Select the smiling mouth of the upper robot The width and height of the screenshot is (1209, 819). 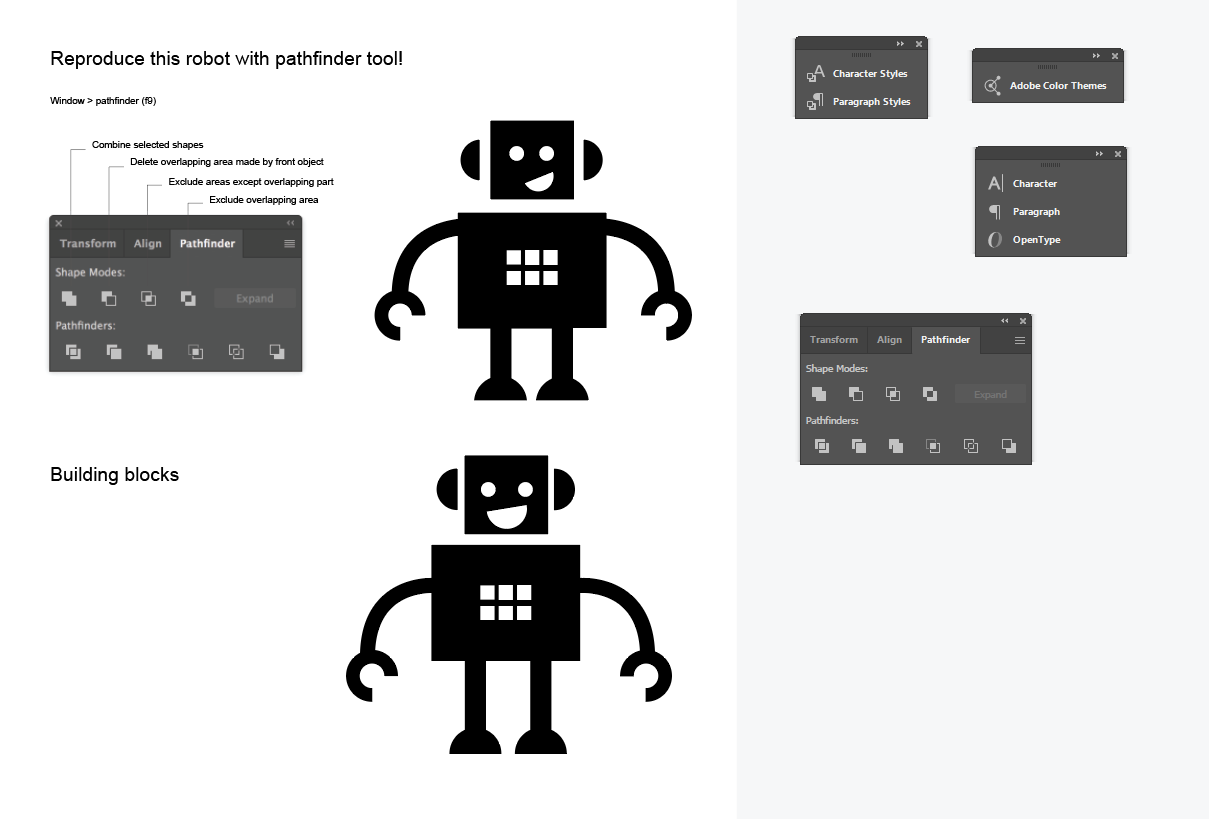click(541, 182)
